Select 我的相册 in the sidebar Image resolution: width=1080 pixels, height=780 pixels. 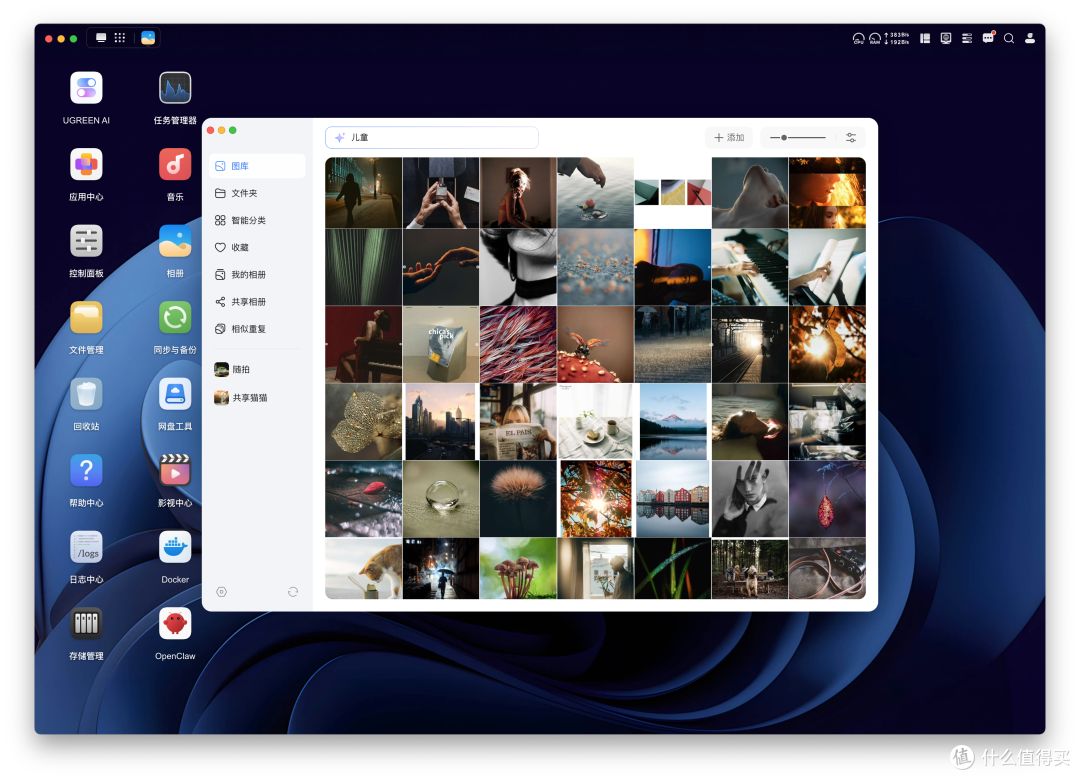click(x=257, y=275)
